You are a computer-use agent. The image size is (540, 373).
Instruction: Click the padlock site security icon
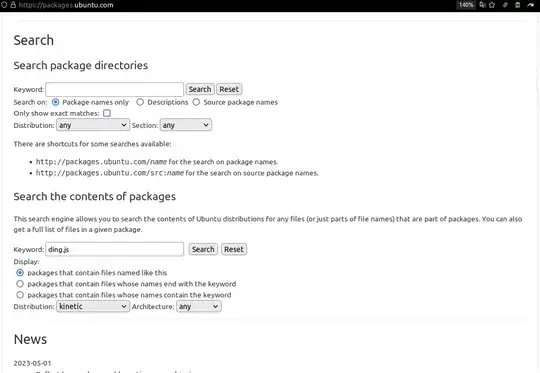13,5
